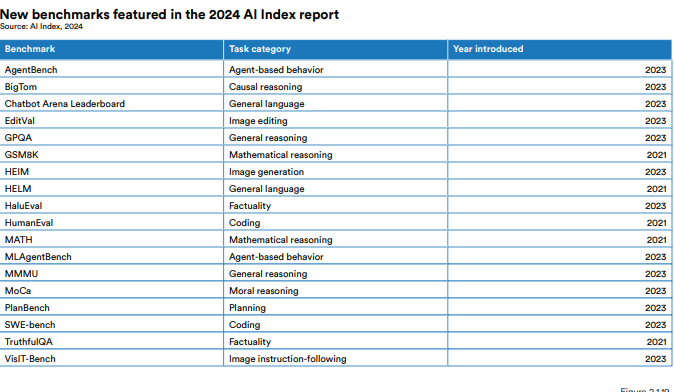Click the Year introduced column header
Image resolution: width=674 pixels, height=392 pixels.
coord(560,49)
